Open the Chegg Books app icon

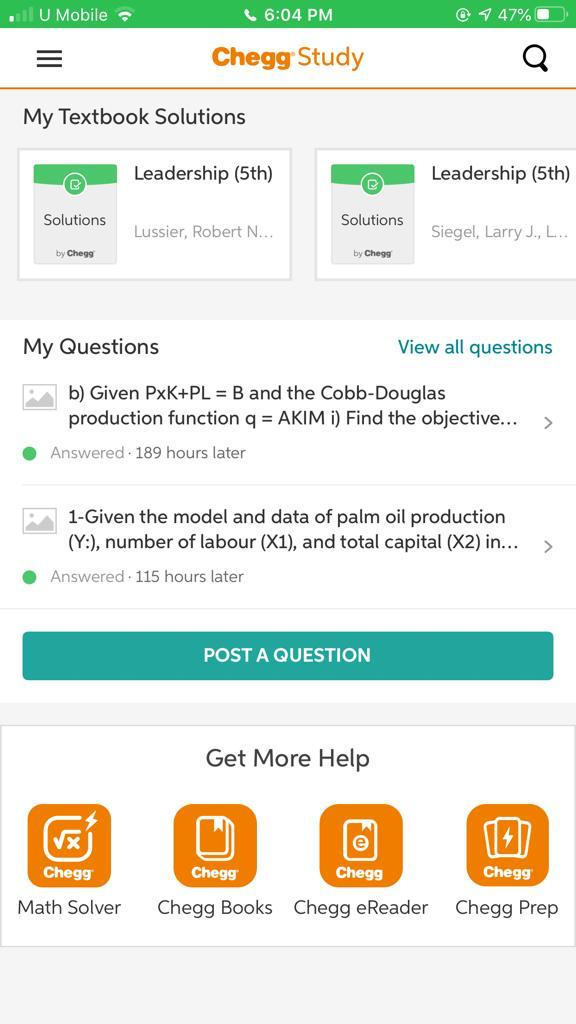[x=215, y=844]
